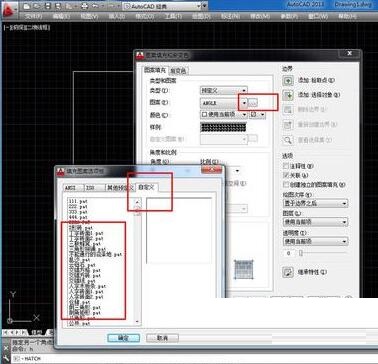The height and width of the screenshot is (364, 378).
Task: Select the 其他预定义 tab in pattern palette
Action: (x=120, y=188)
